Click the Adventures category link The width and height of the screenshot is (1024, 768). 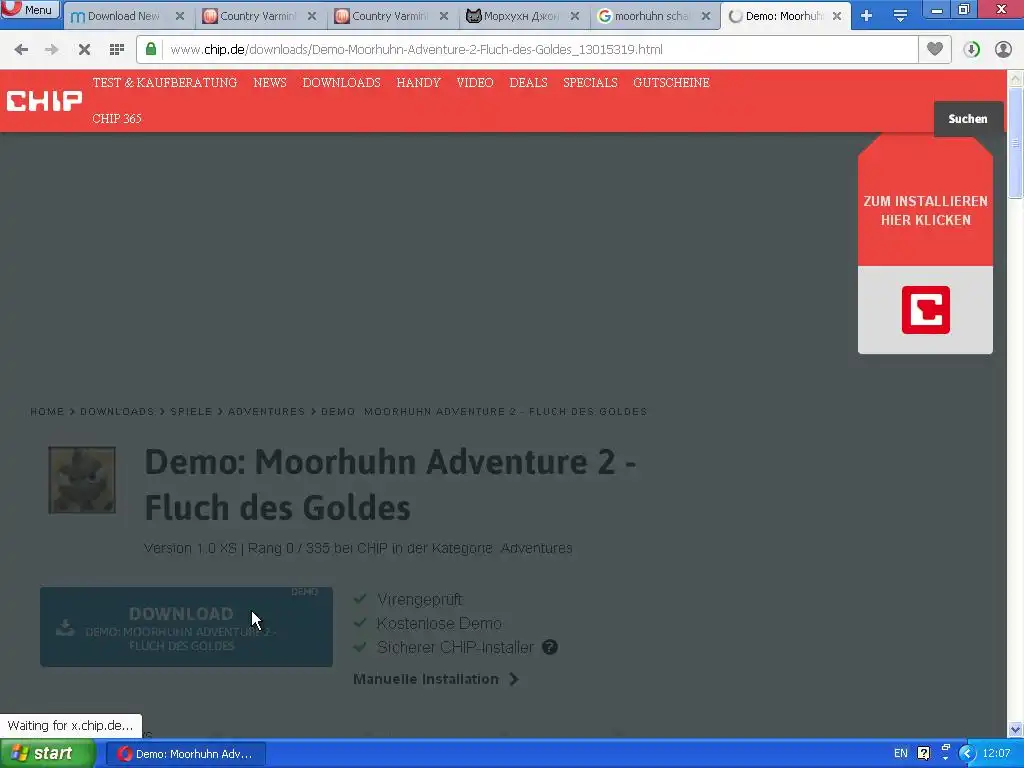point(536,549)
